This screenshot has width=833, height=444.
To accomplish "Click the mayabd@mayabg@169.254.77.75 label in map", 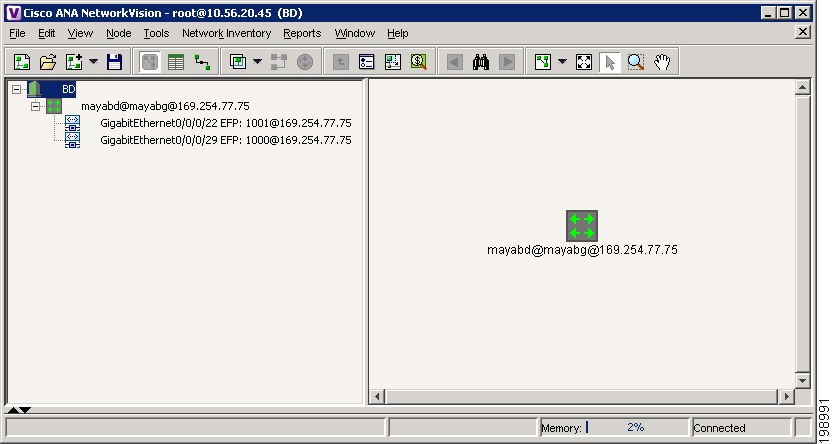I will [582, 250].
